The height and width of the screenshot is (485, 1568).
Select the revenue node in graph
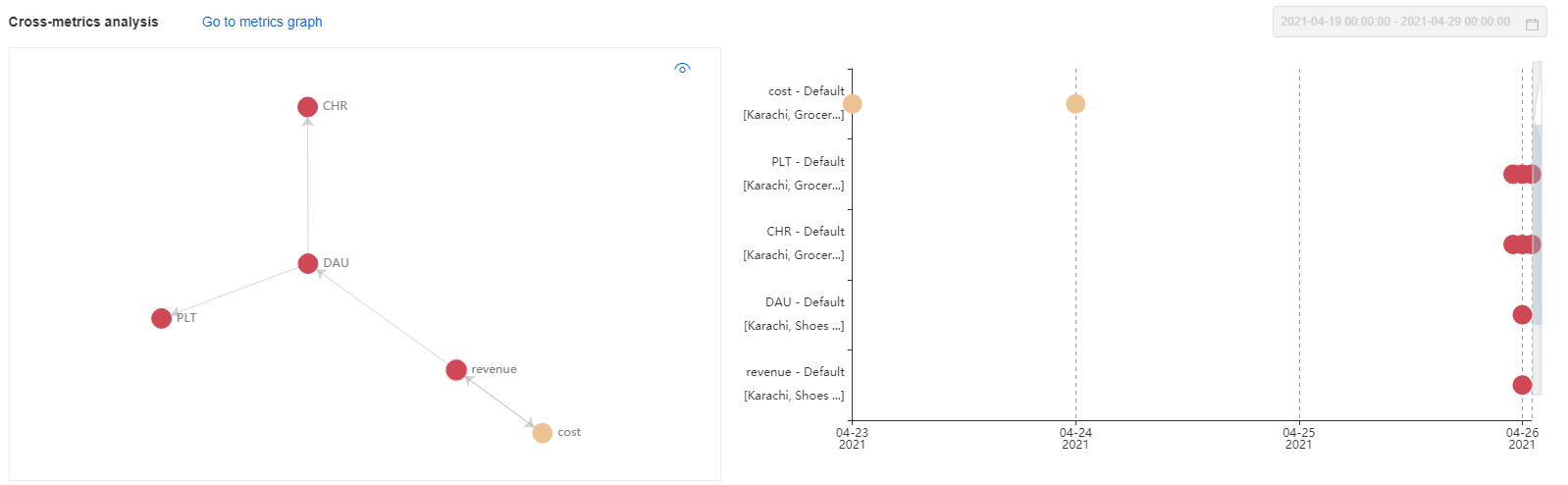456,370
